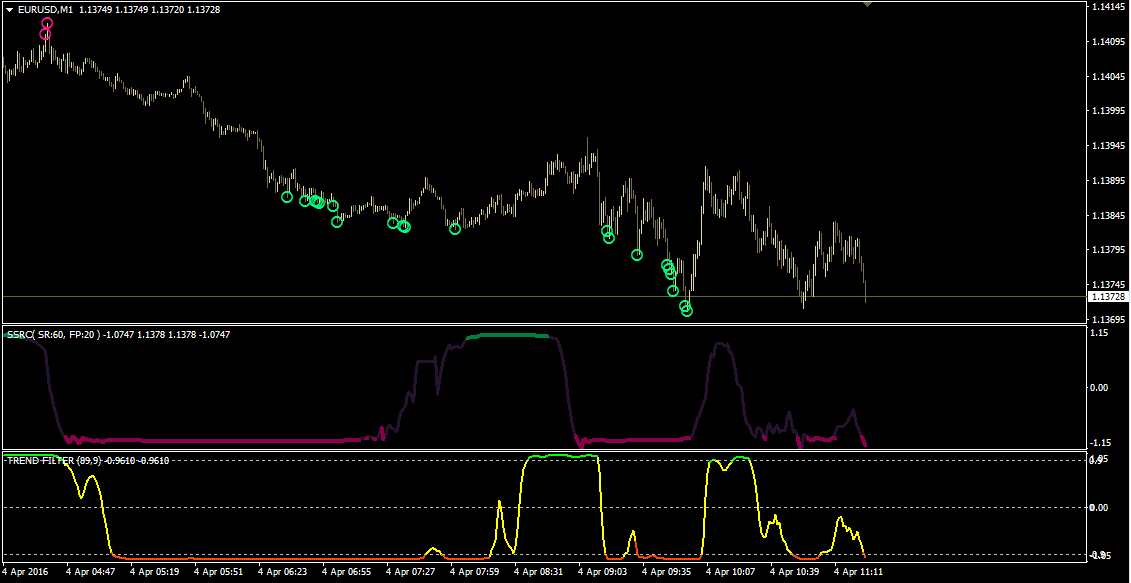
Task: Click the time axis label 4 Apr 04:47
Action: 92,571
